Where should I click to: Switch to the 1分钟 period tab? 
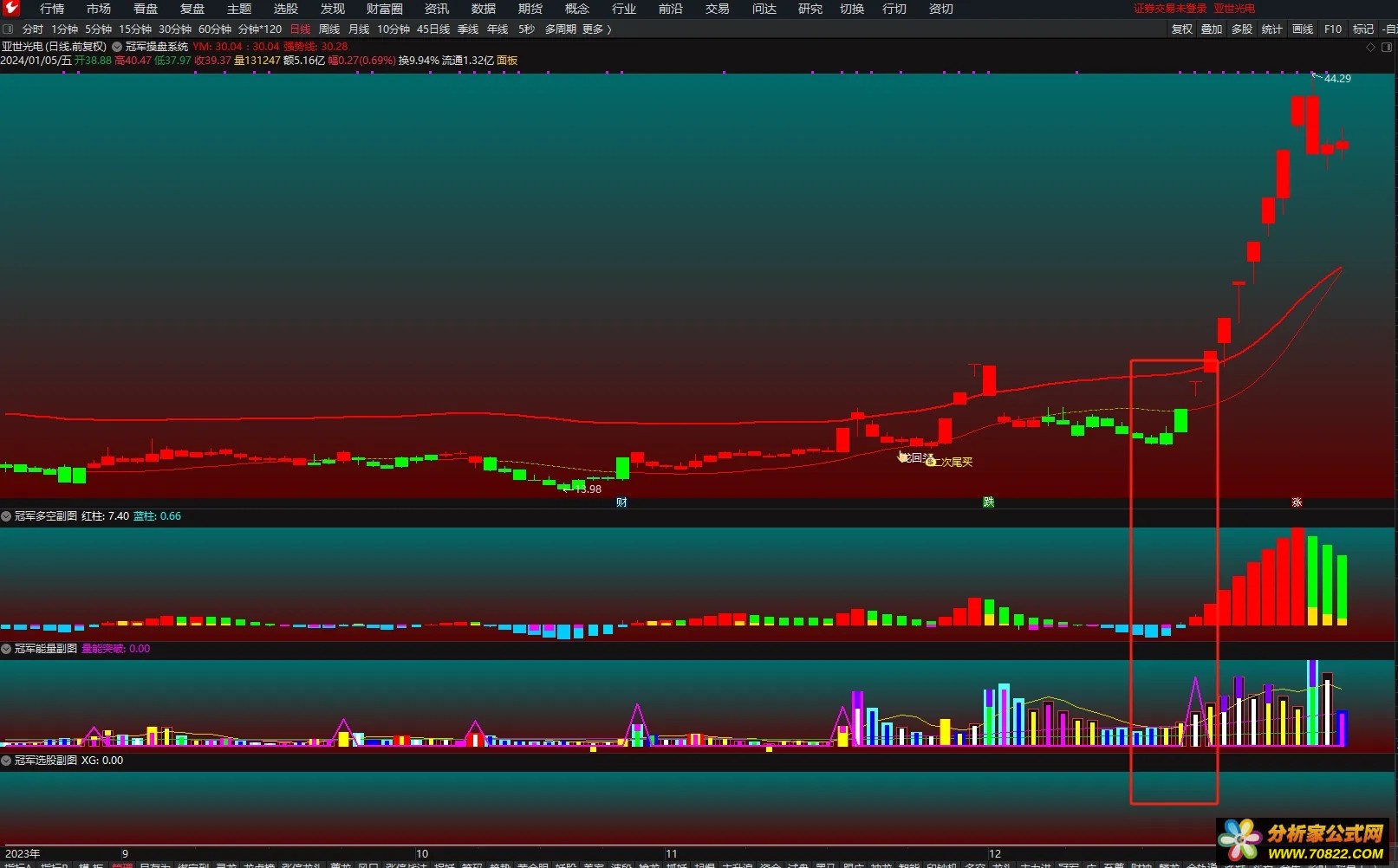click(65, 29)
